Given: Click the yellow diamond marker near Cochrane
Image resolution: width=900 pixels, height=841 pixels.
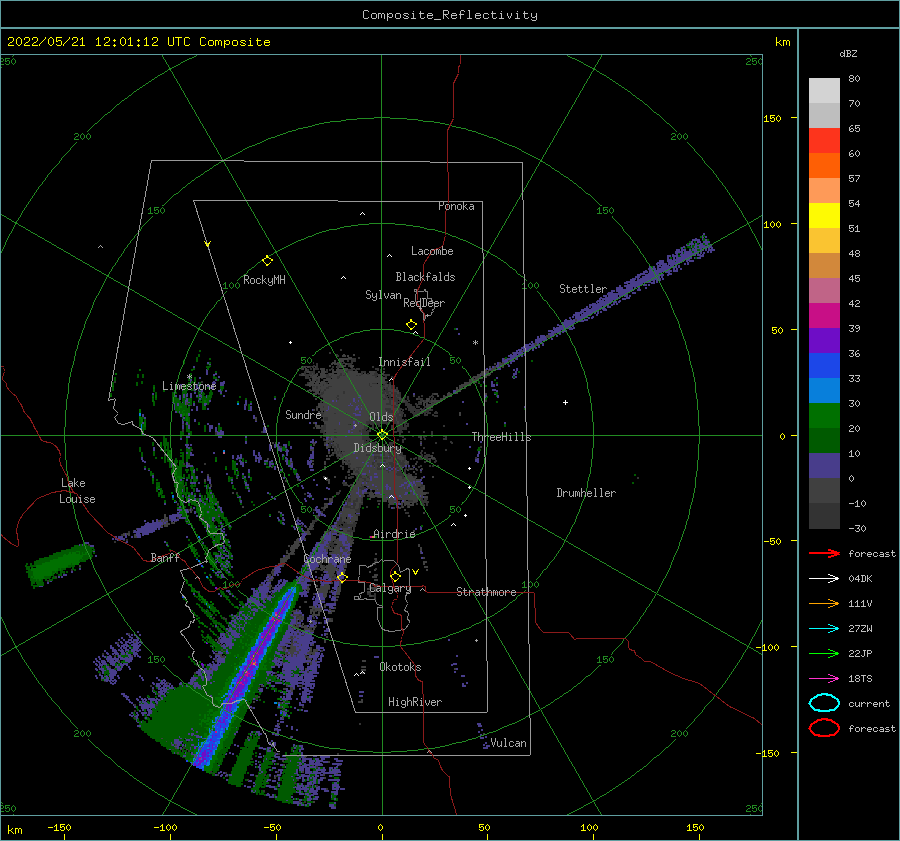Looking at the screenshot, I should tap(342, 577).
